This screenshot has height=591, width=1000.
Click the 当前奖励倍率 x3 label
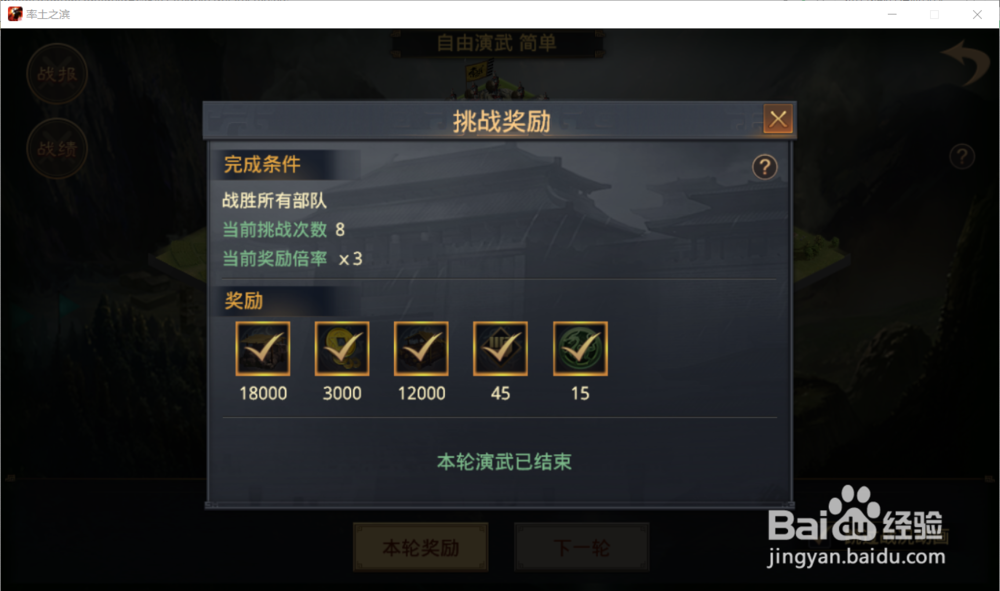point(292,258)
